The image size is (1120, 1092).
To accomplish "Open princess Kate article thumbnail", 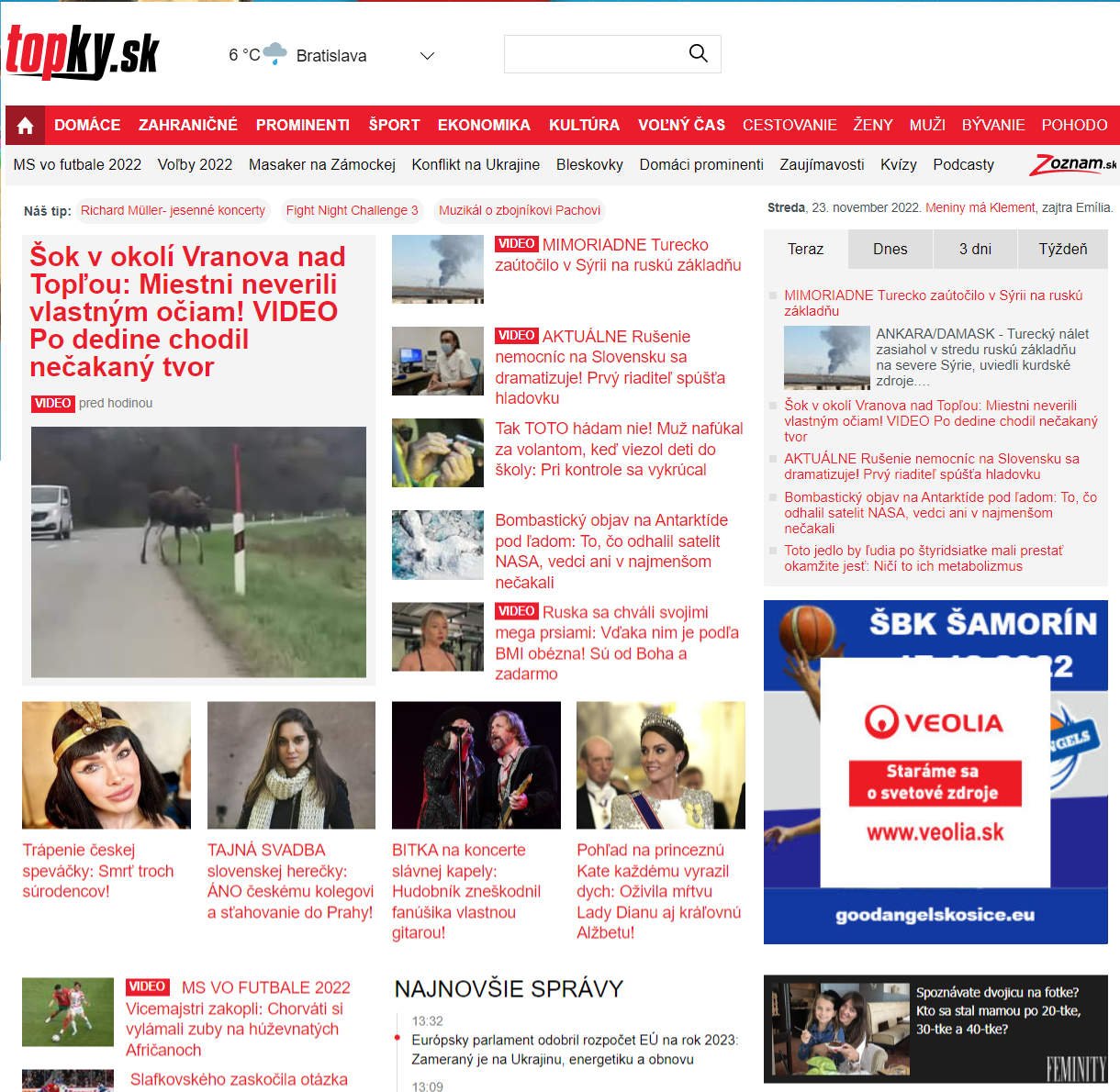I will coord(660,765).
